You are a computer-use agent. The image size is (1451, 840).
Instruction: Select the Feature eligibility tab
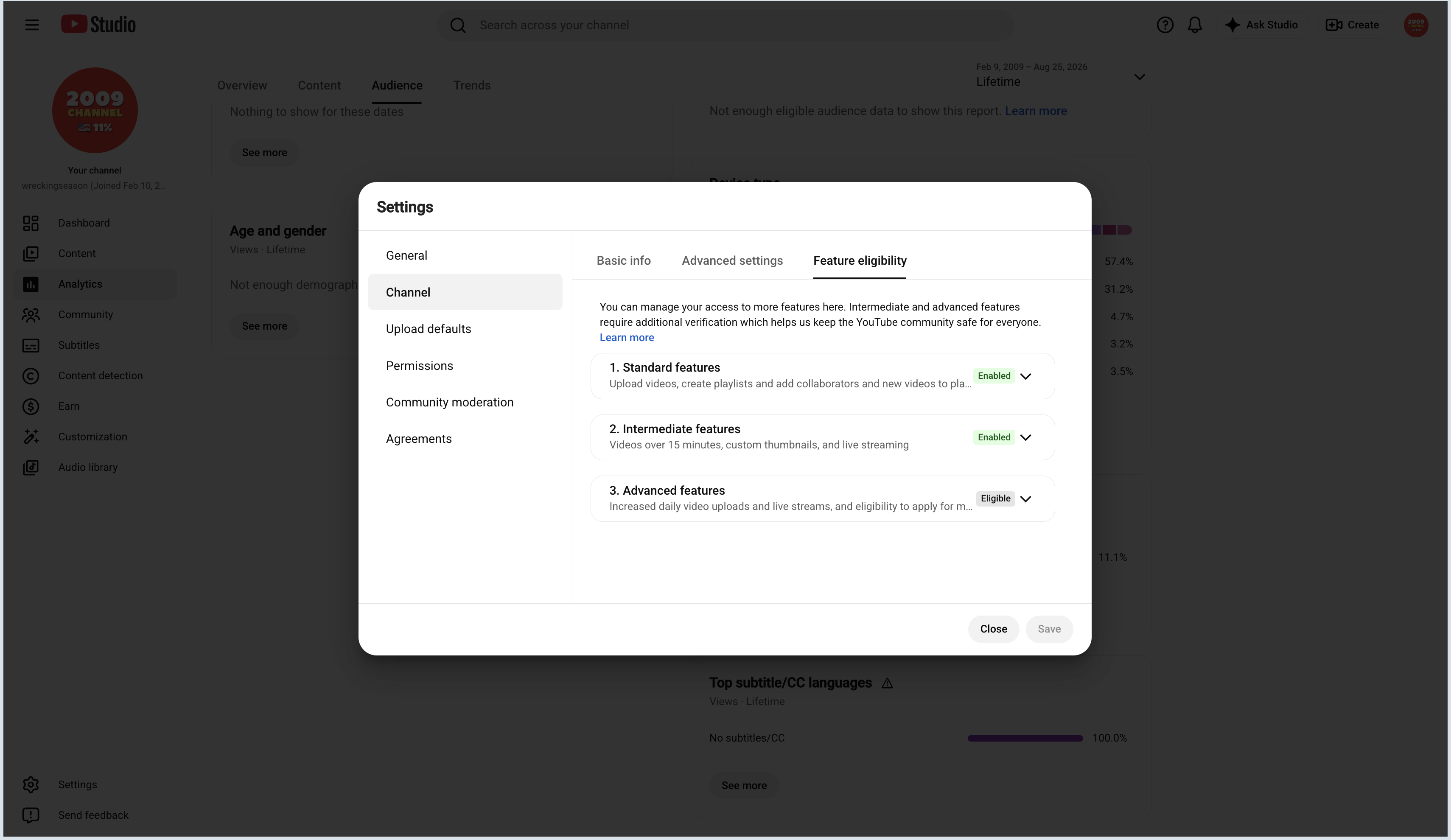(860, 261)
